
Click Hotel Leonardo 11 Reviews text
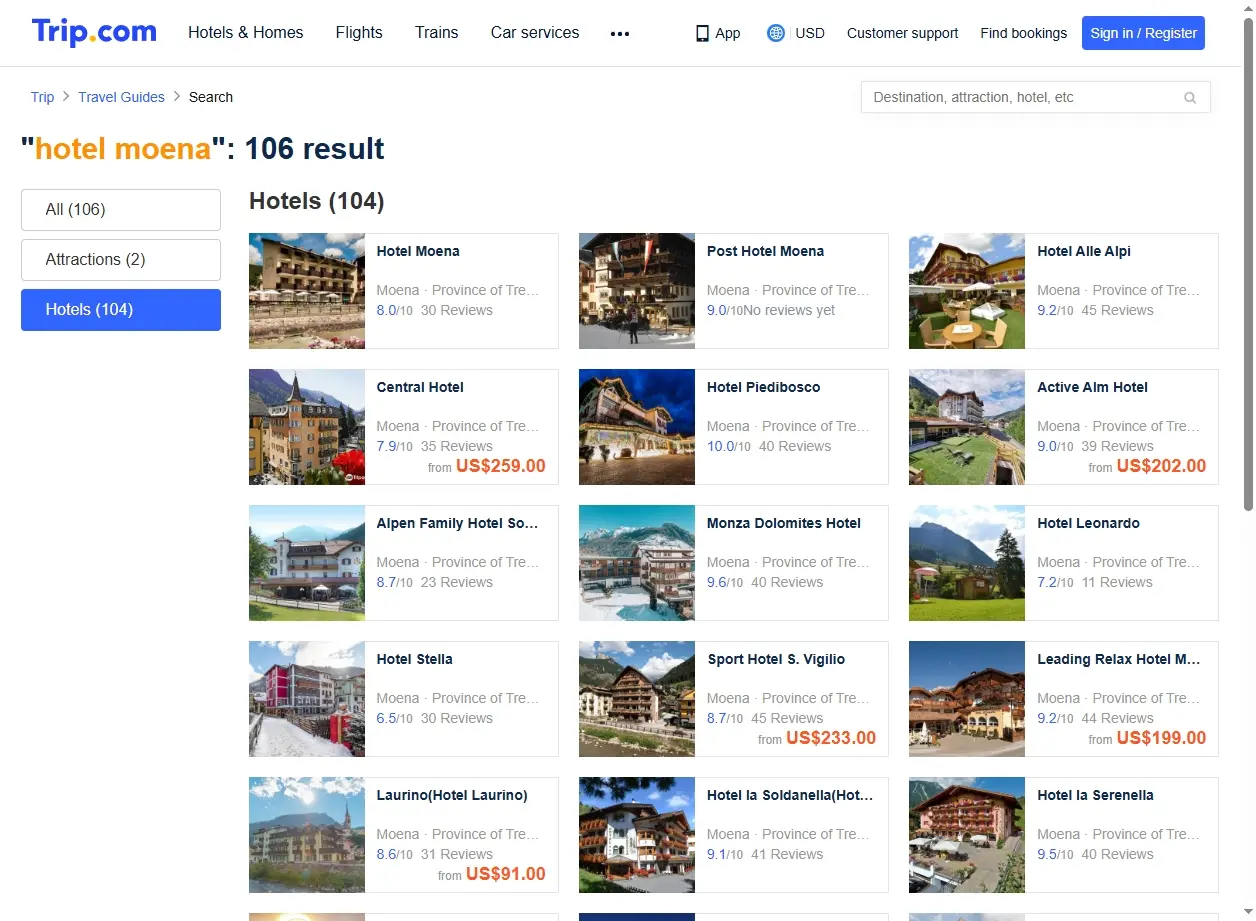click(1117, 582)
